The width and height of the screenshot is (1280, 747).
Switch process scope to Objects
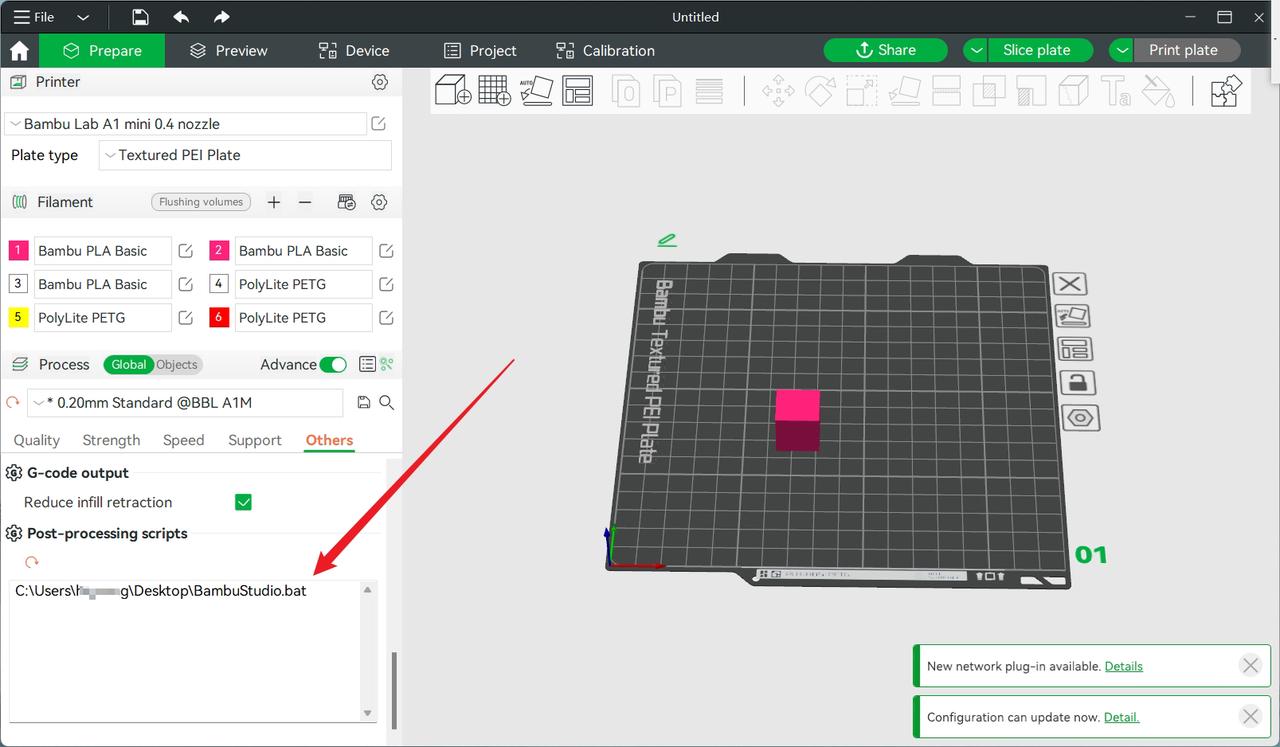[x=177, y=365]
